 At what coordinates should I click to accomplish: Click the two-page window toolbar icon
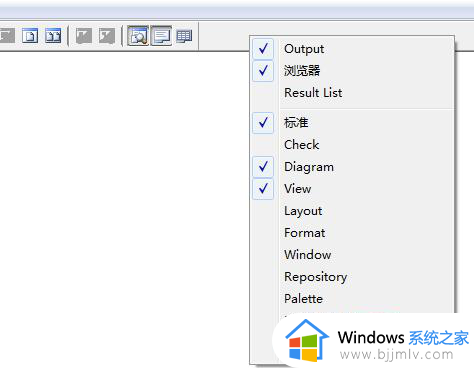(x=53, y=36)
